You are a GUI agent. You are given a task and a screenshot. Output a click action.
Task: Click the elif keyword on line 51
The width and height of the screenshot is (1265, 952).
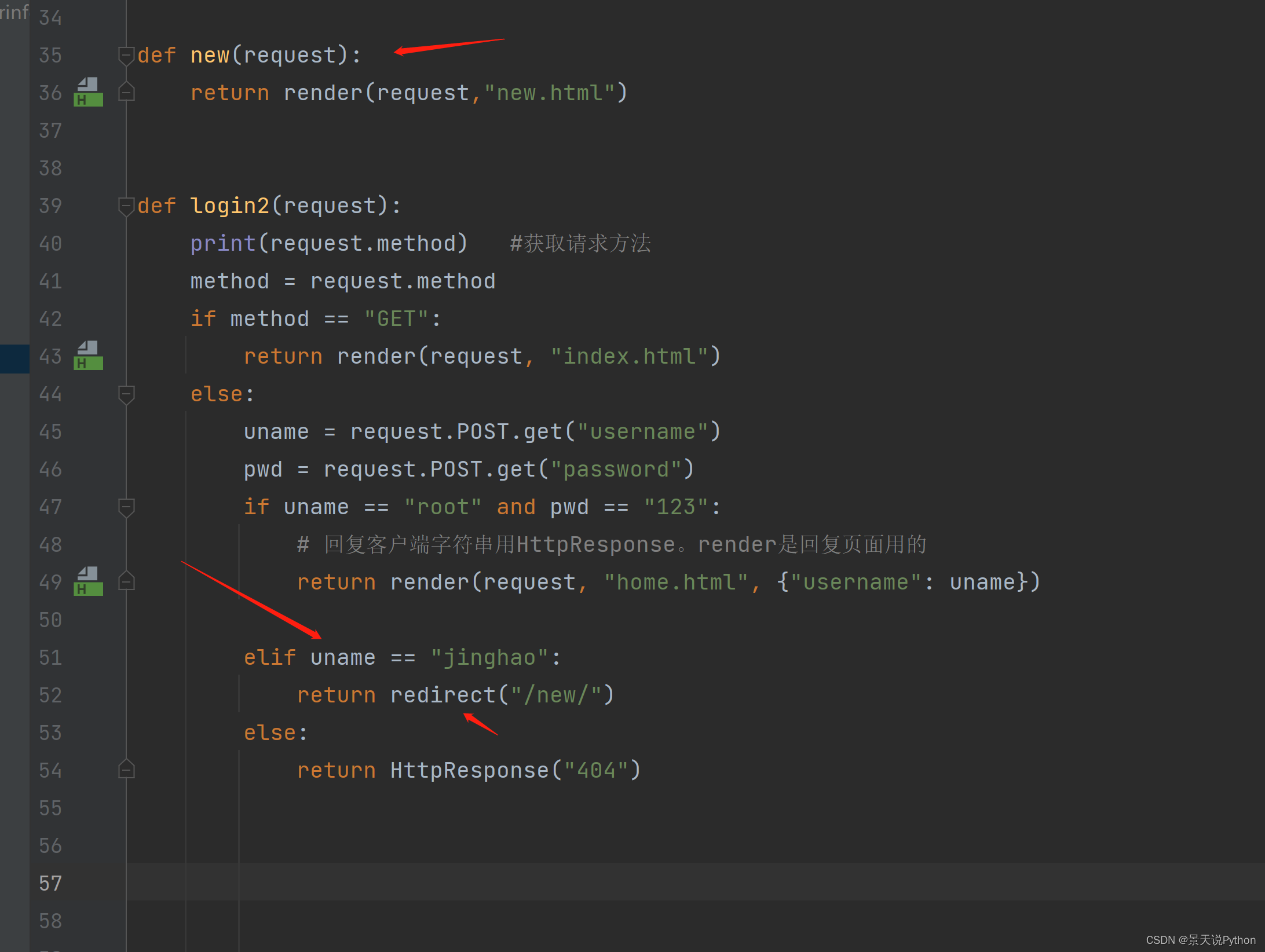(270, 658)
